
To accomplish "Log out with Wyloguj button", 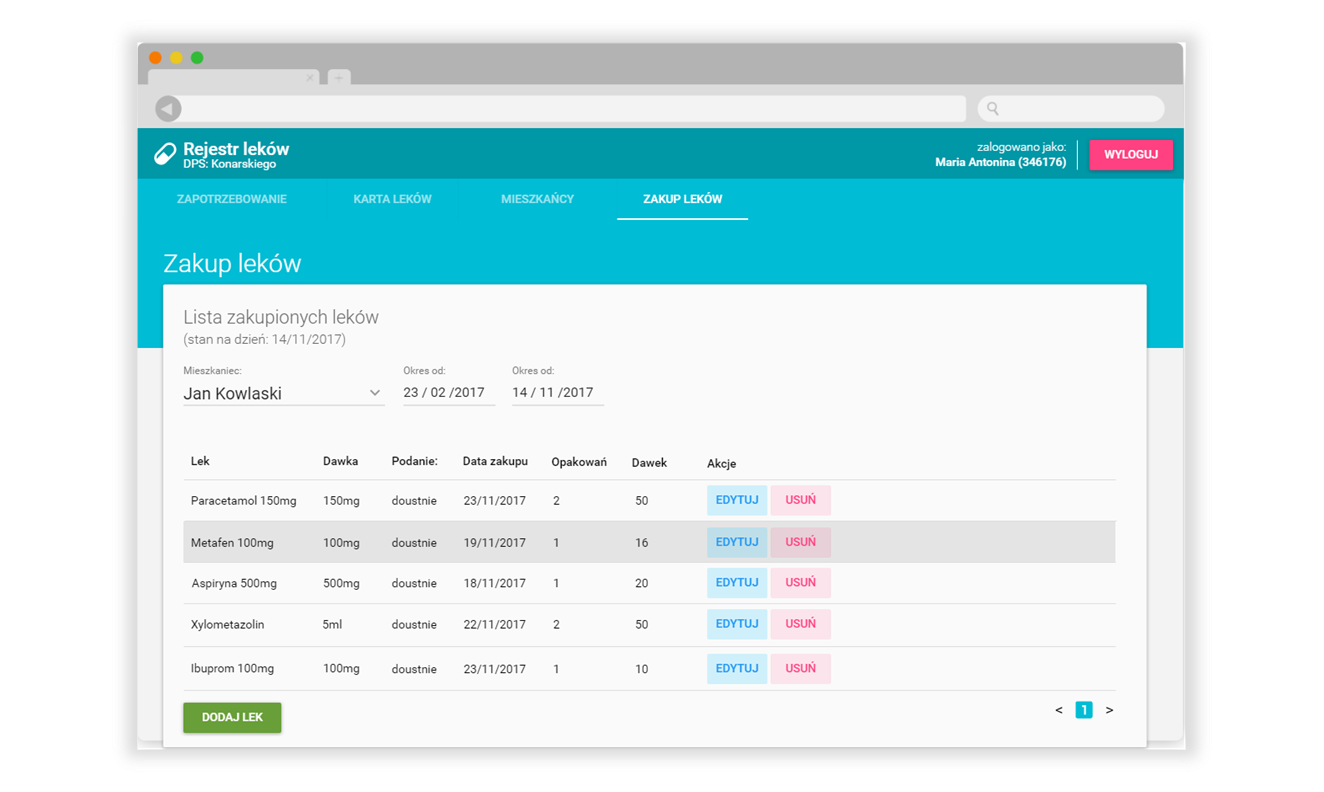I will click(x=1131, y=155).
